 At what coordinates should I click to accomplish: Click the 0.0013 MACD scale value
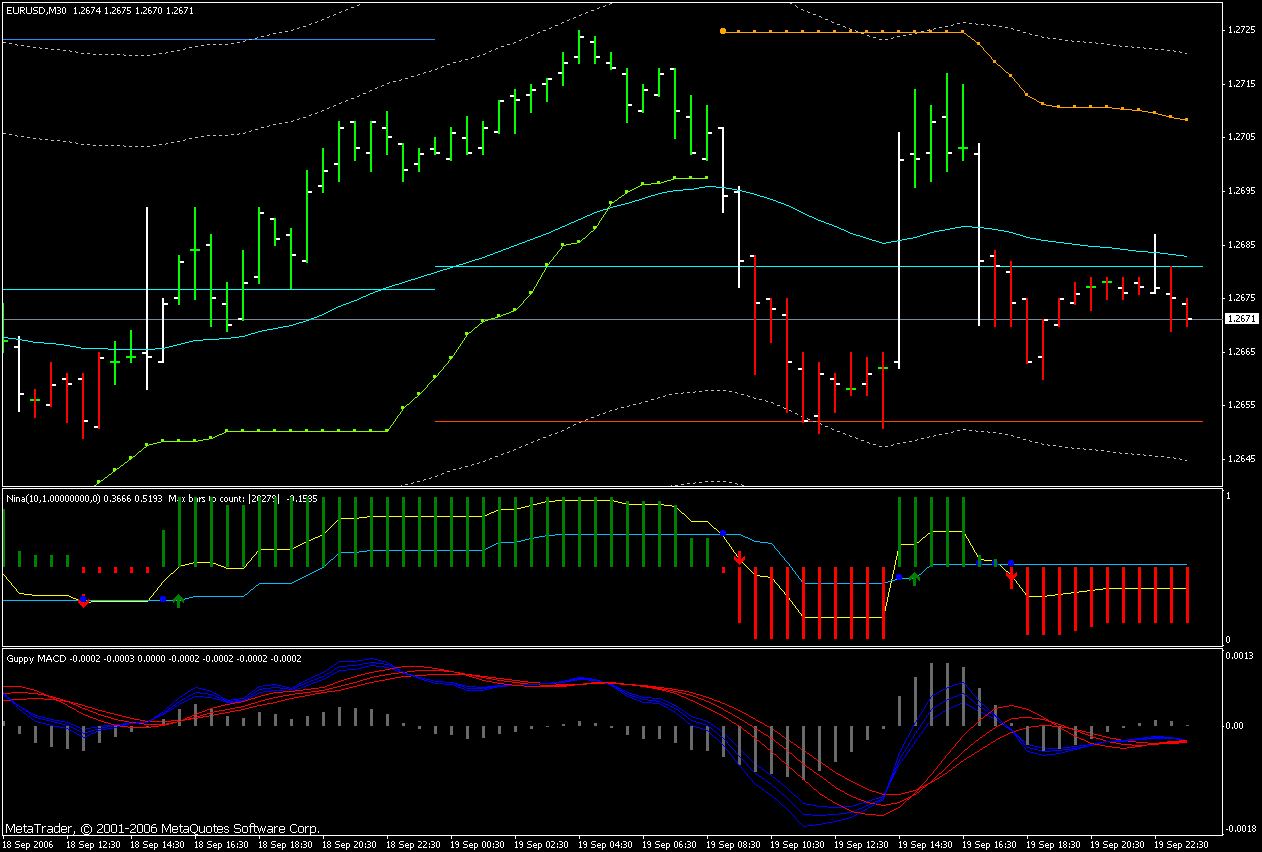coord(1241,656)
